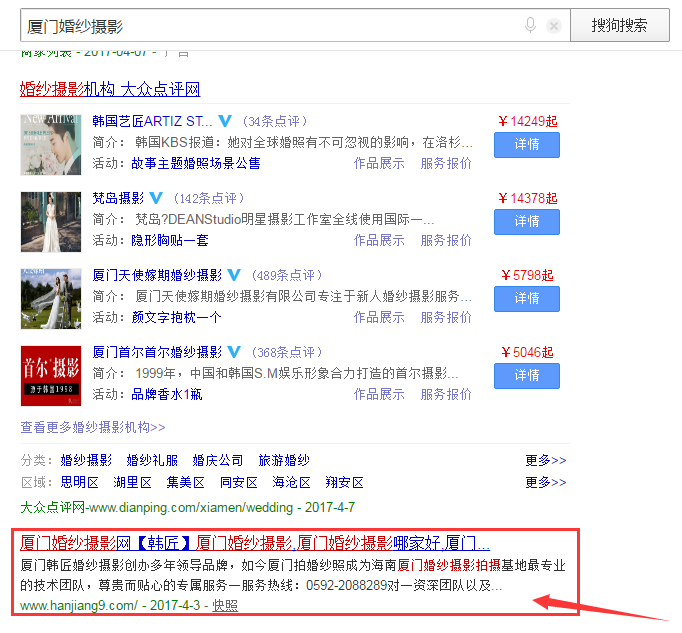Select the 集美区 district link
The image size is (682, 633).
coord(185,482)
